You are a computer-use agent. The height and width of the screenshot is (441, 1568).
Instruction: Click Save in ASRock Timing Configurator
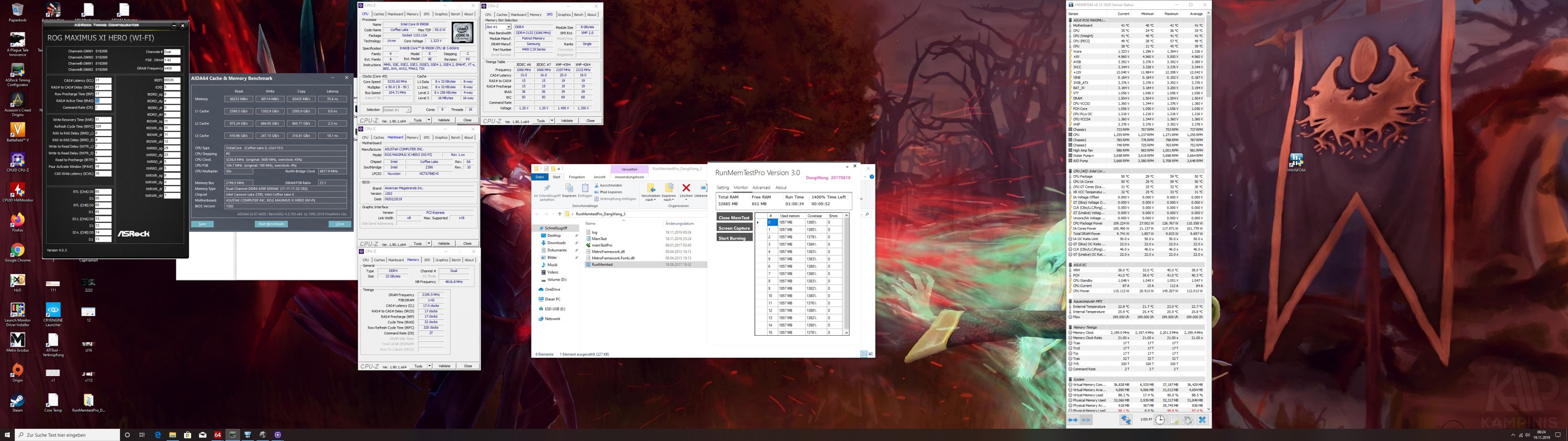(x=203, y=223)
